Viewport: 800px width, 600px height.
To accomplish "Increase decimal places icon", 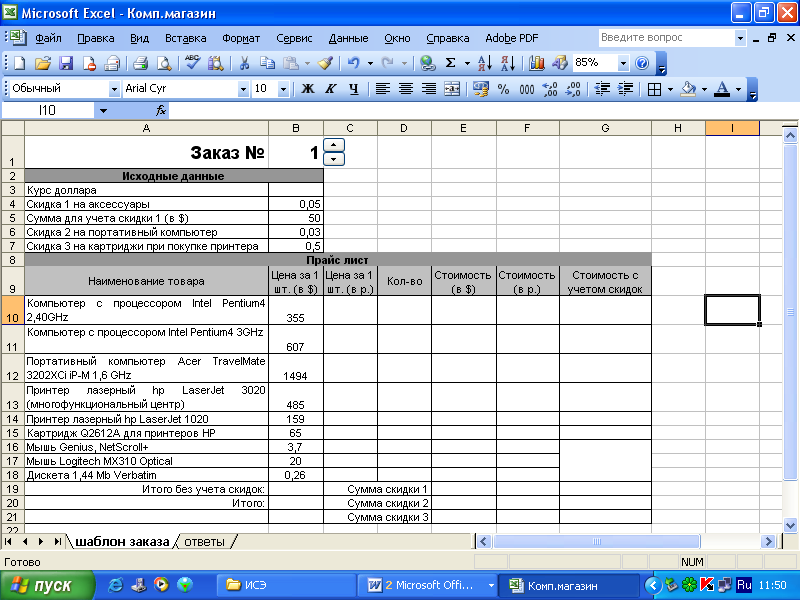I will point(550,89).
